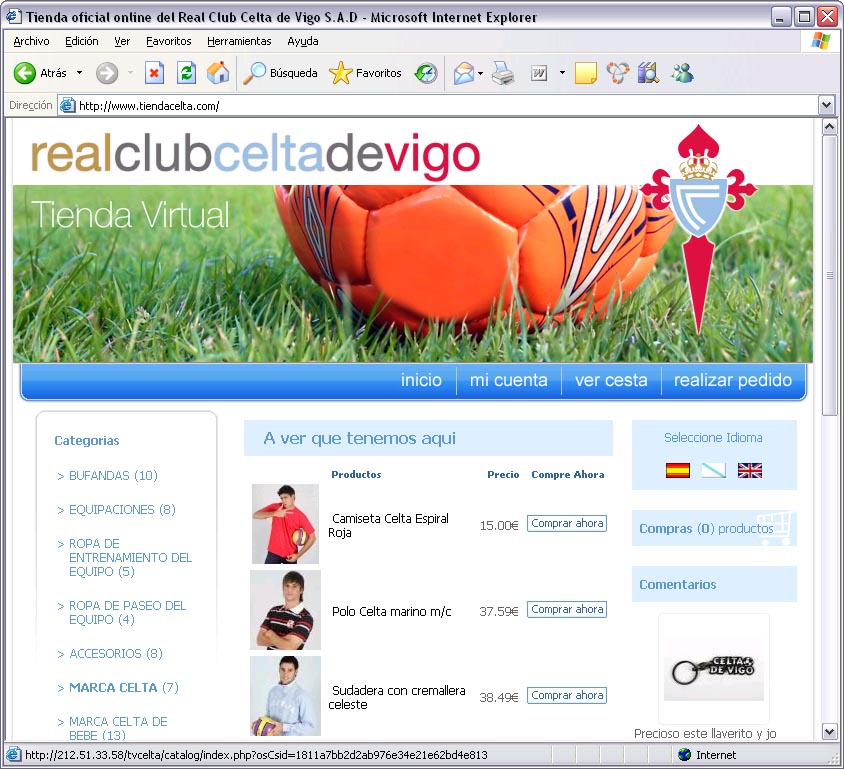Open Camiseta Celta Espiral Roja product link
Screen dimensions: 844x769
(x=389, y=525)
